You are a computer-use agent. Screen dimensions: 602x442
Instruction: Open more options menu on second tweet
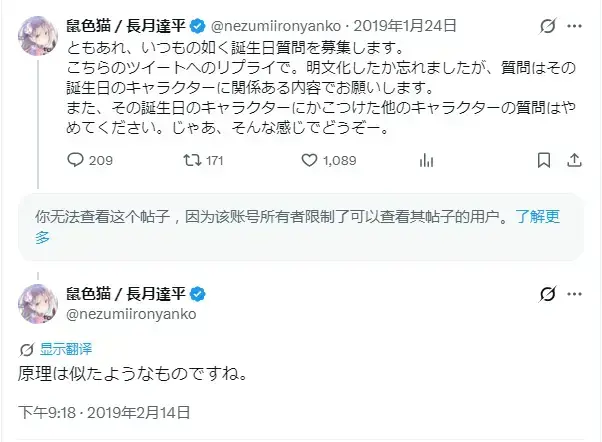tap(574, 294)
